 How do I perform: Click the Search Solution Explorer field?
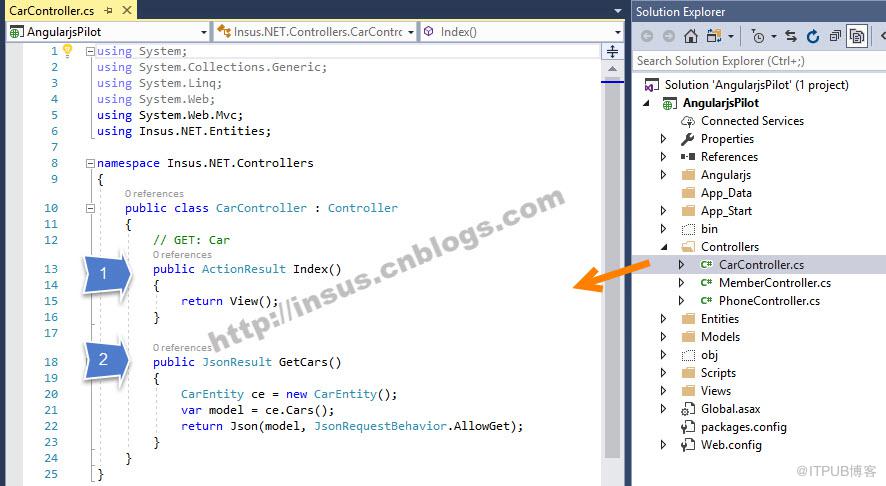point(758,61)
